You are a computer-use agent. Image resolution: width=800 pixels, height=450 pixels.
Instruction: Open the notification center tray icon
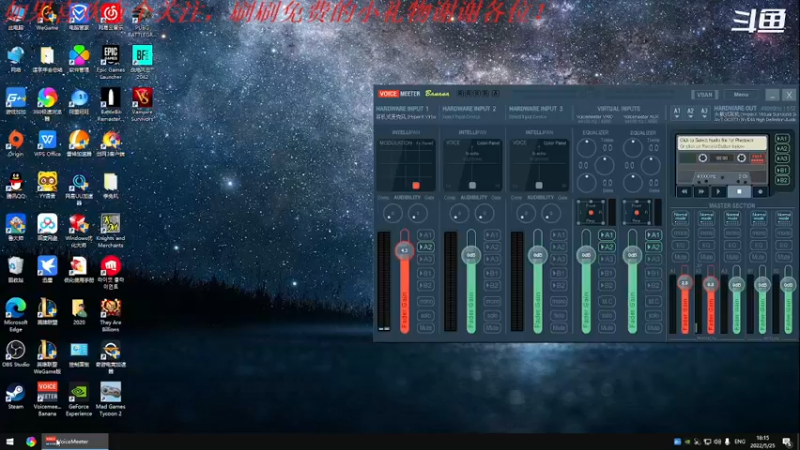pyautogui.click(x=787, y=441)
